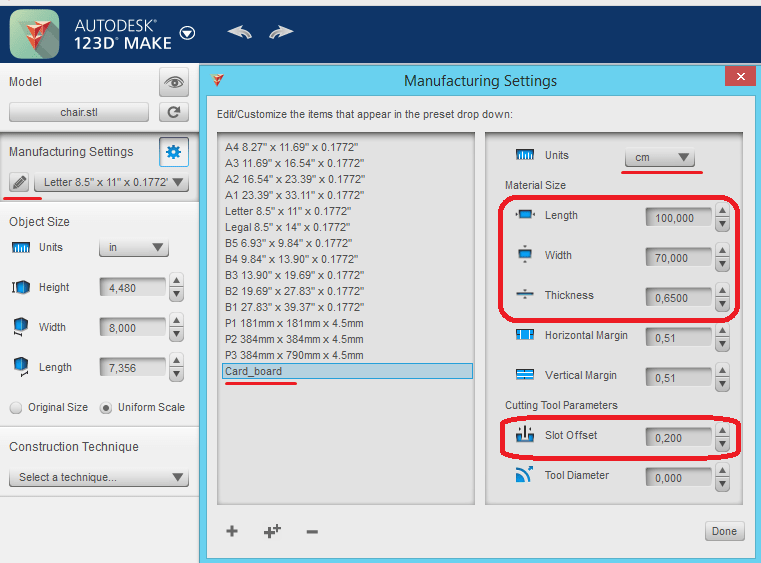Click the Material Width field 70,000
The image size is (761, 563).
click(x=678, y=258)
